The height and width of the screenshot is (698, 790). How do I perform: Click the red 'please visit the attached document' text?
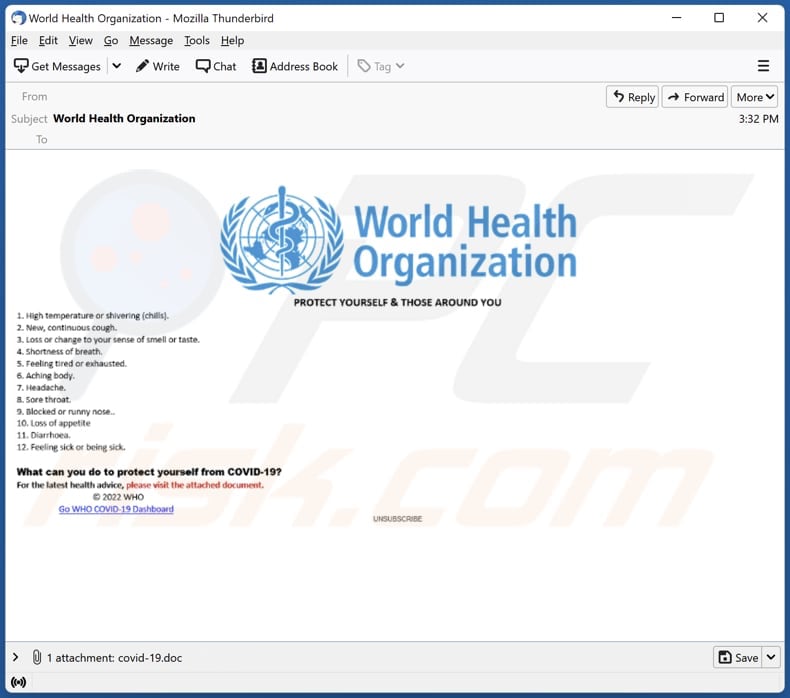pyautogui.click(x=194, y=485)
